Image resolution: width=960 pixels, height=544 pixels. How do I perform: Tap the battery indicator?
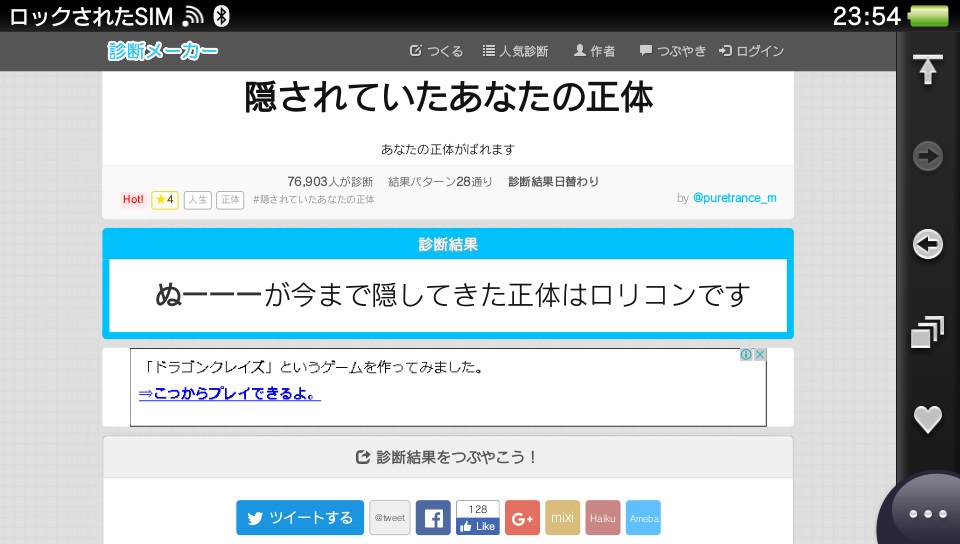click(x=929, y=16)
